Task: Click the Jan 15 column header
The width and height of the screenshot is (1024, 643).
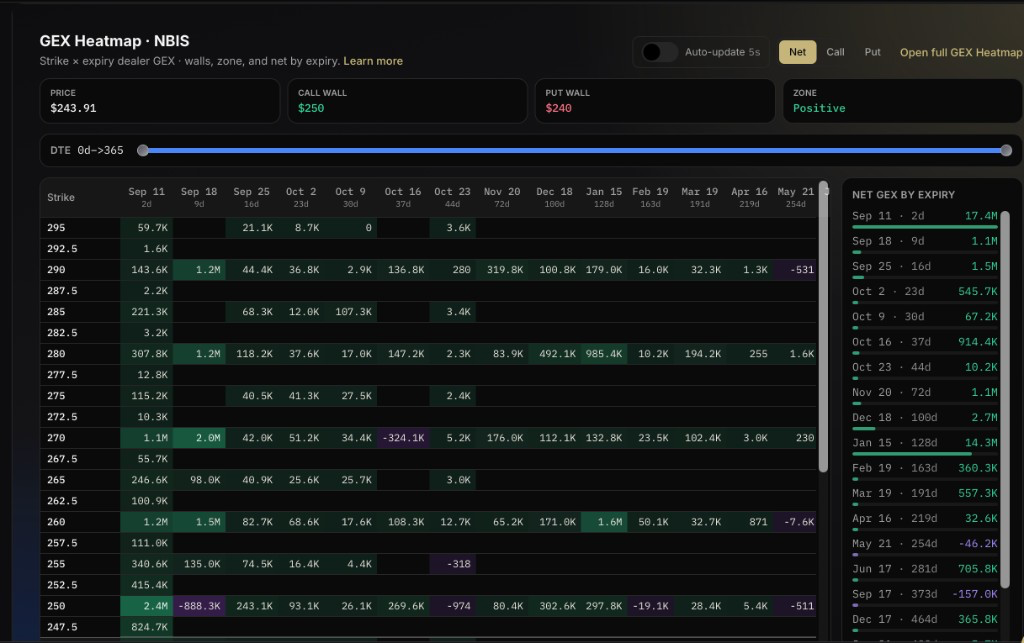Action: pos(603,197)
